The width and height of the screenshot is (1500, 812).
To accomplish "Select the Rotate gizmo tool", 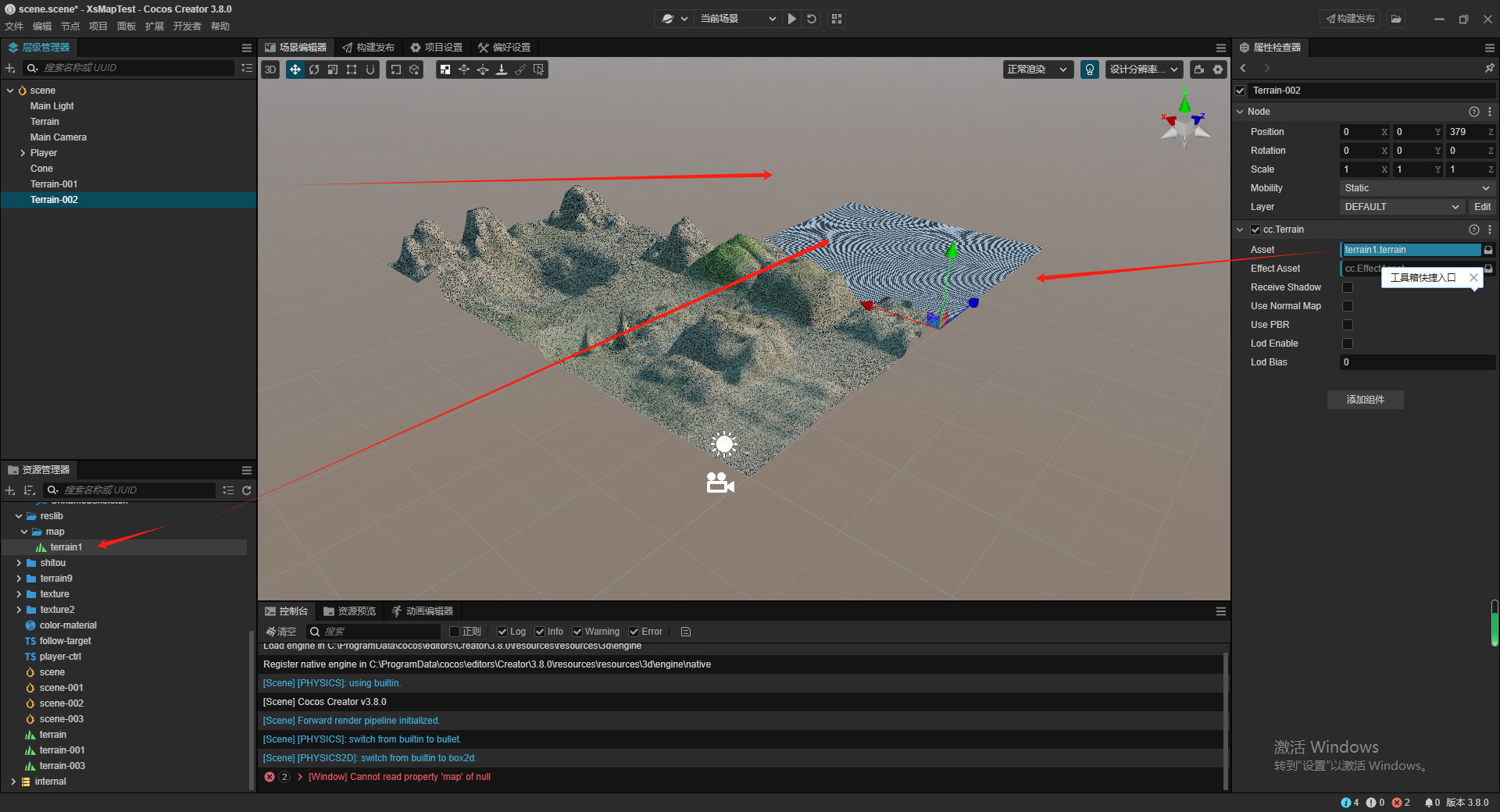I will coord(314,69).
